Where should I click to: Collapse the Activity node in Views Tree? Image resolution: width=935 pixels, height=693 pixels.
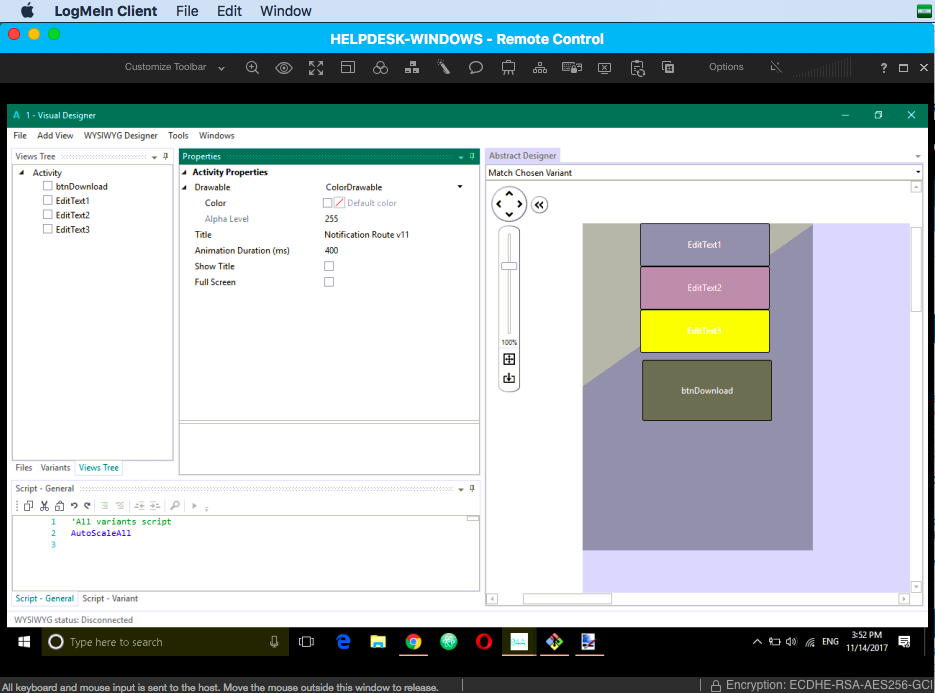pyautogui.click(x=22, y=173)
